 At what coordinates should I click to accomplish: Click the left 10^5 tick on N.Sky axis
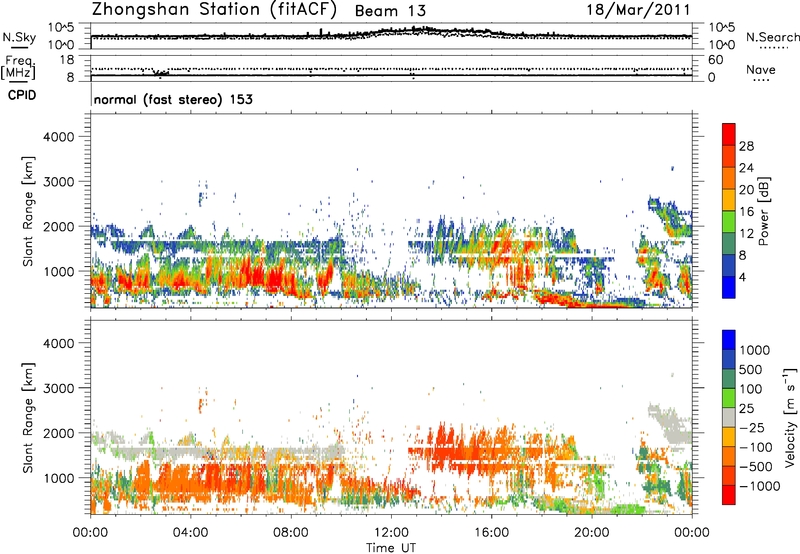(x=61, y=28)
